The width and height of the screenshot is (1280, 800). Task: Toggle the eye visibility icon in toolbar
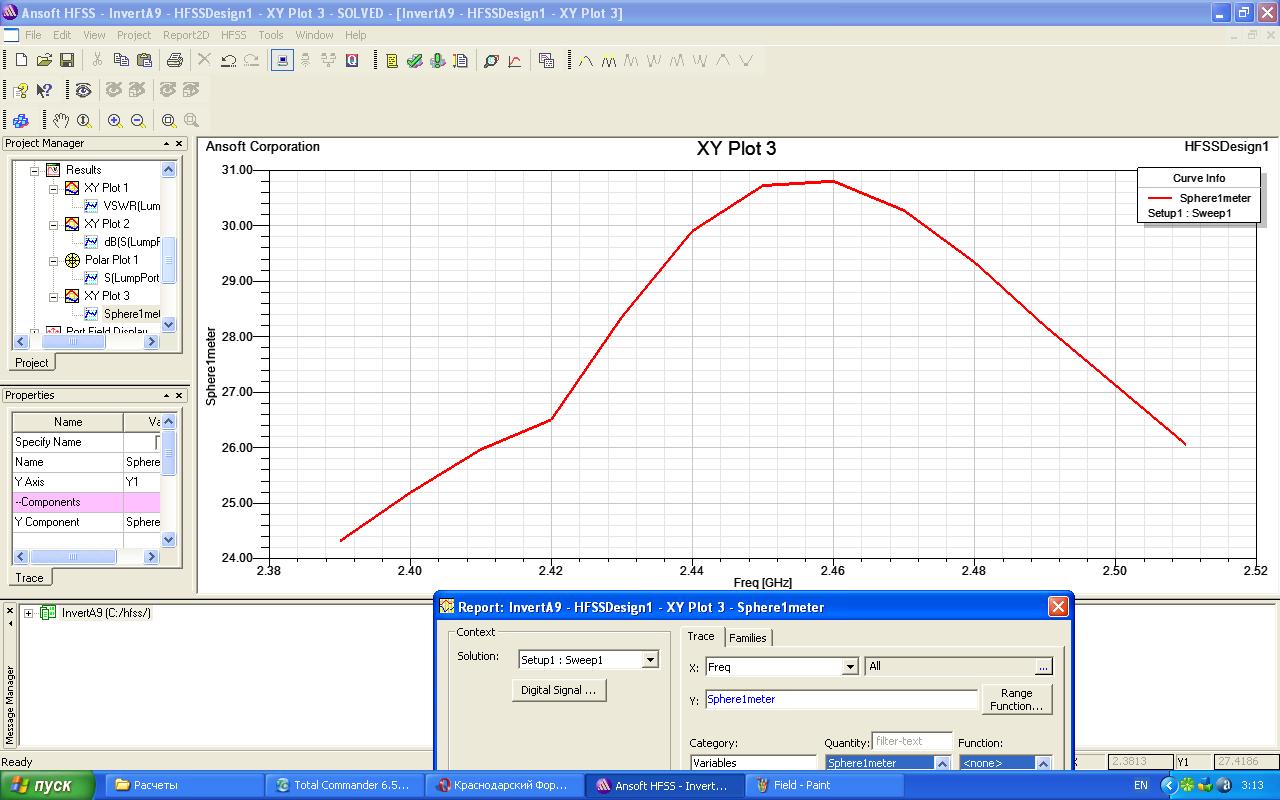coord(83,91)
